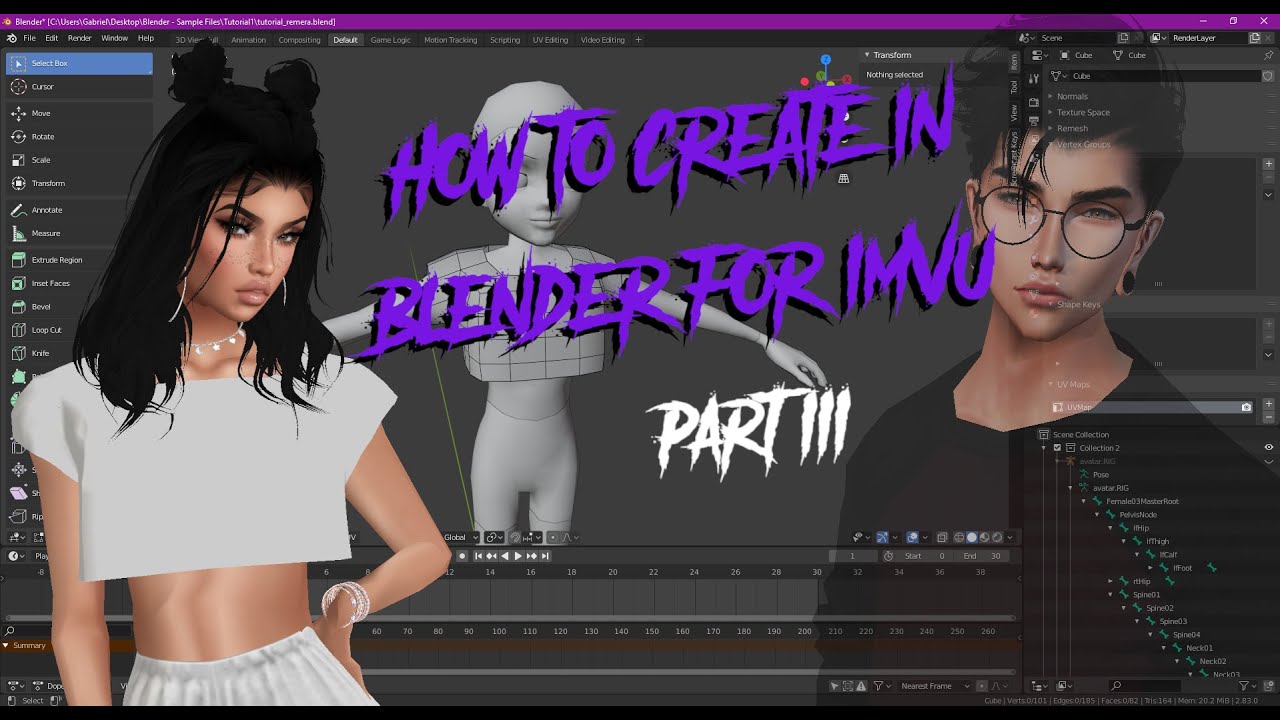Image resolution: width=1280 pixels, height=720 pixels.
Task: Select Female03MasterRoot in the outliner
Action: click(x=1142, y=501)
